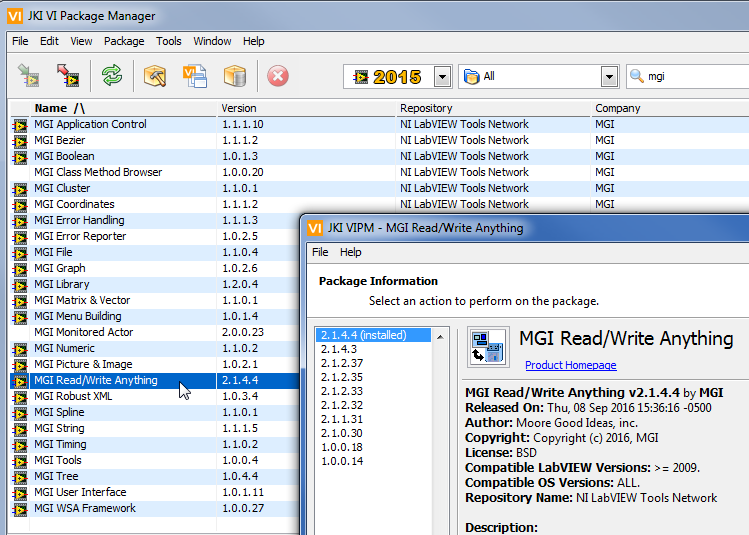Open the All category filter dropdown
The image size is (749, 535).
(x=609, y=76)
